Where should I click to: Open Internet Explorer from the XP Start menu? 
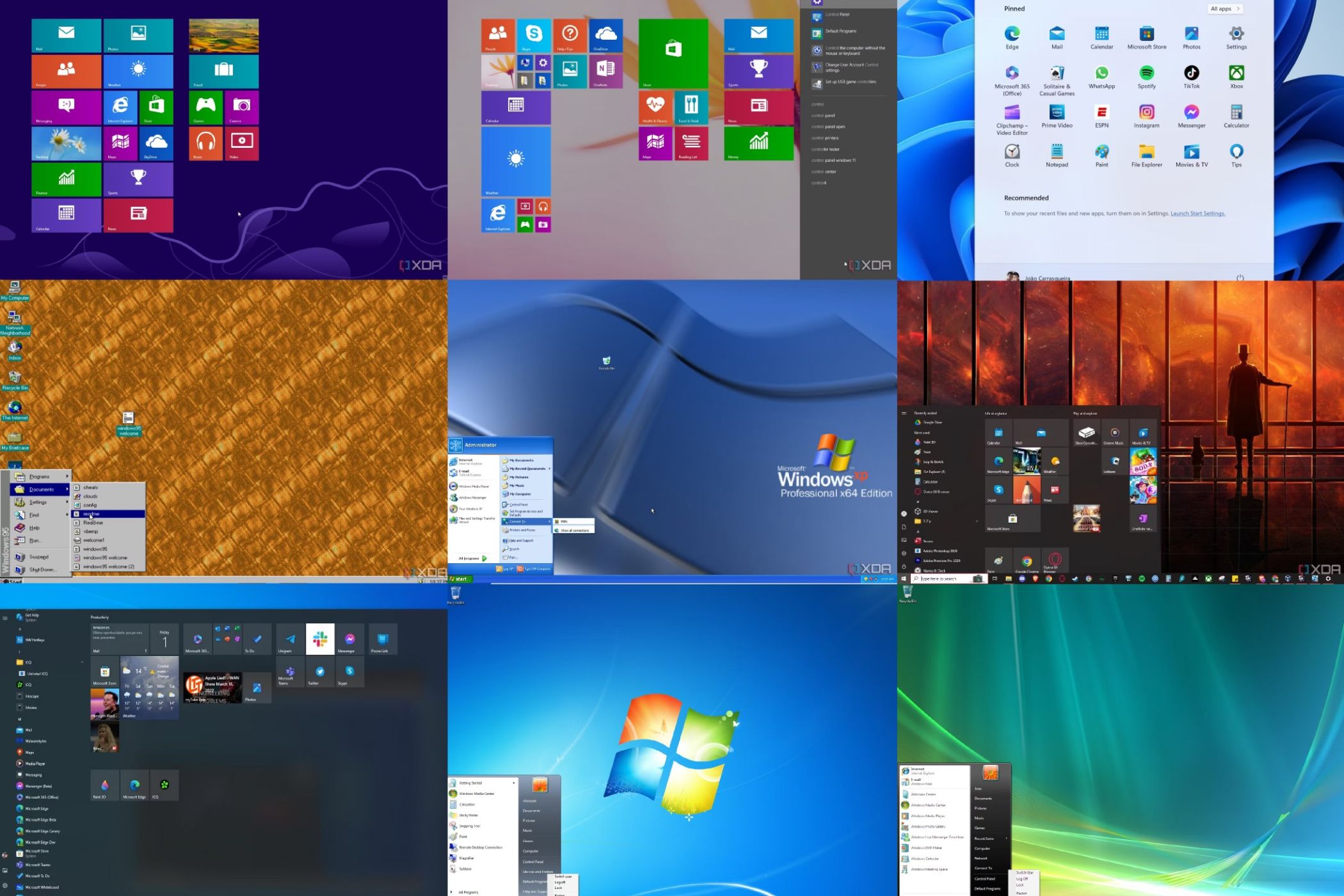click(467, 460)
